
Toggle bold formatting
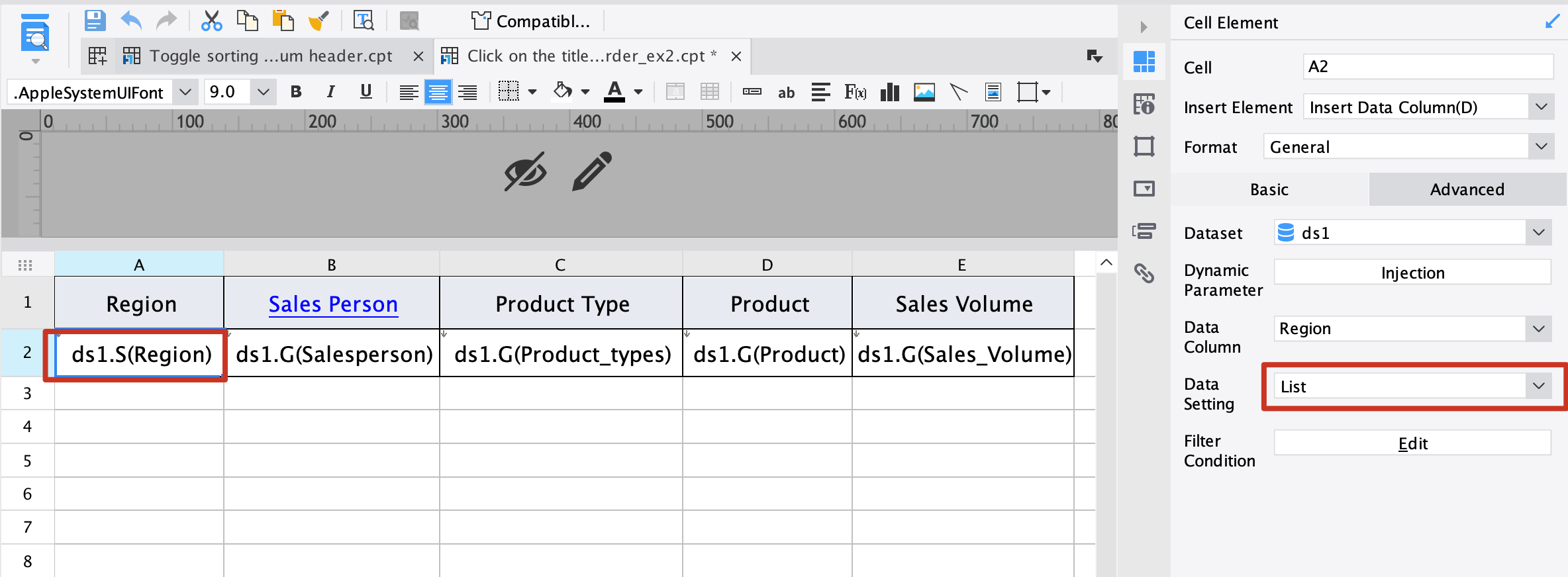click(296, 92)
